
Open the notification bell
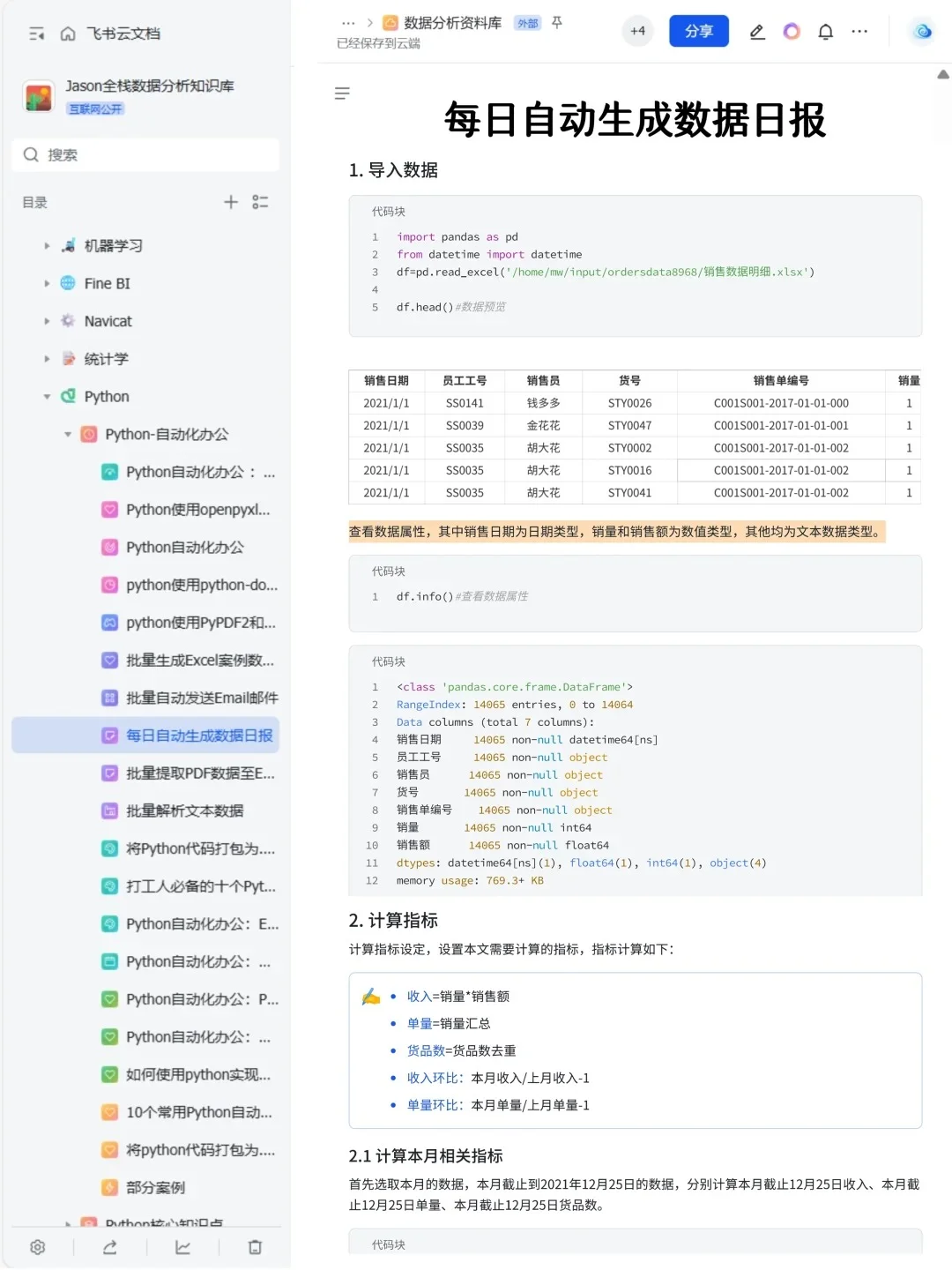[x=825, y=31]
